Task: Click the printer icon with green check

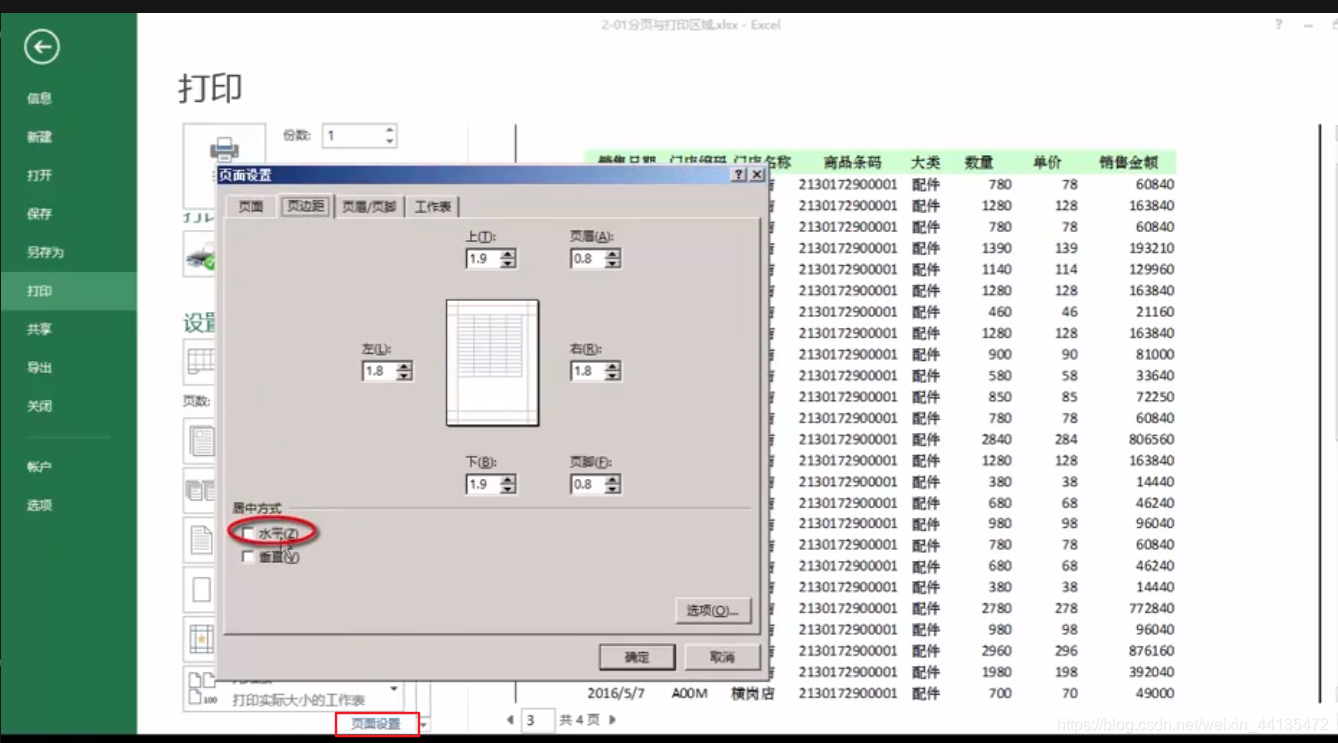Action: 201,253
